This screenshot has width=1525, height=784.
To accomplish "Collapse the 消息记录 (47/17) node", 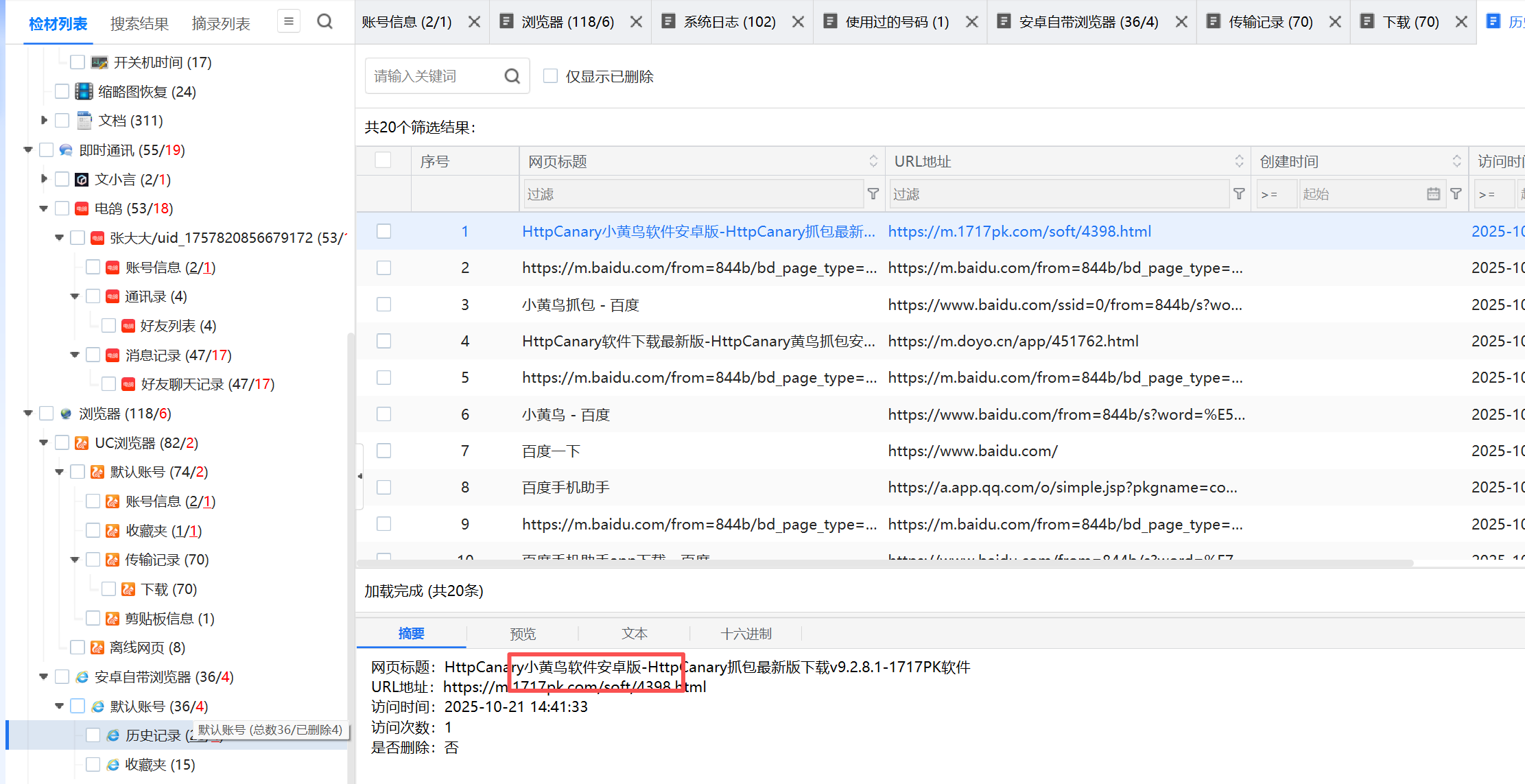I will (x=75, y=355).
